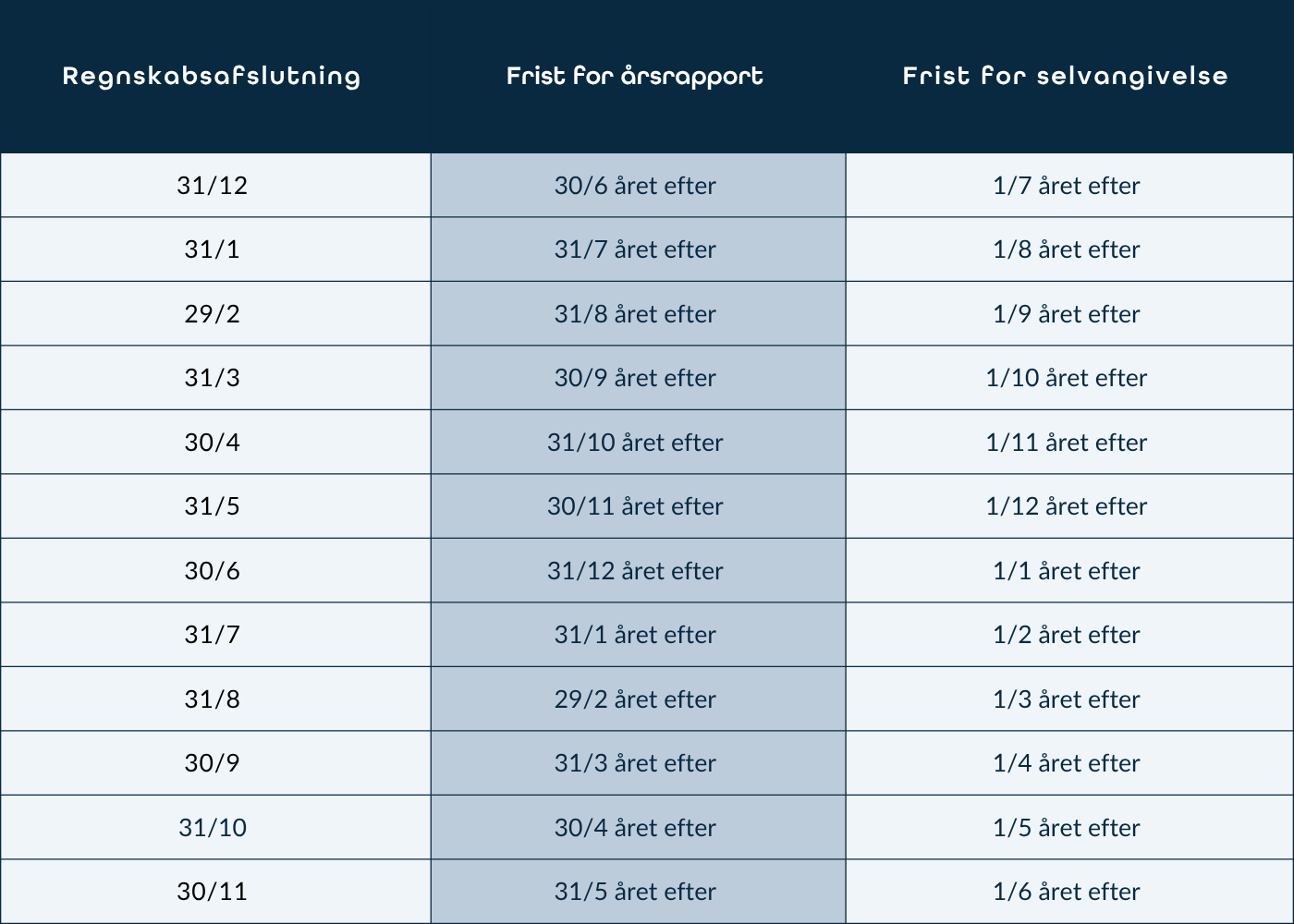Select the 1/1 året efter cell
The image size is (1294, 924).
(x=1066, y=571)
